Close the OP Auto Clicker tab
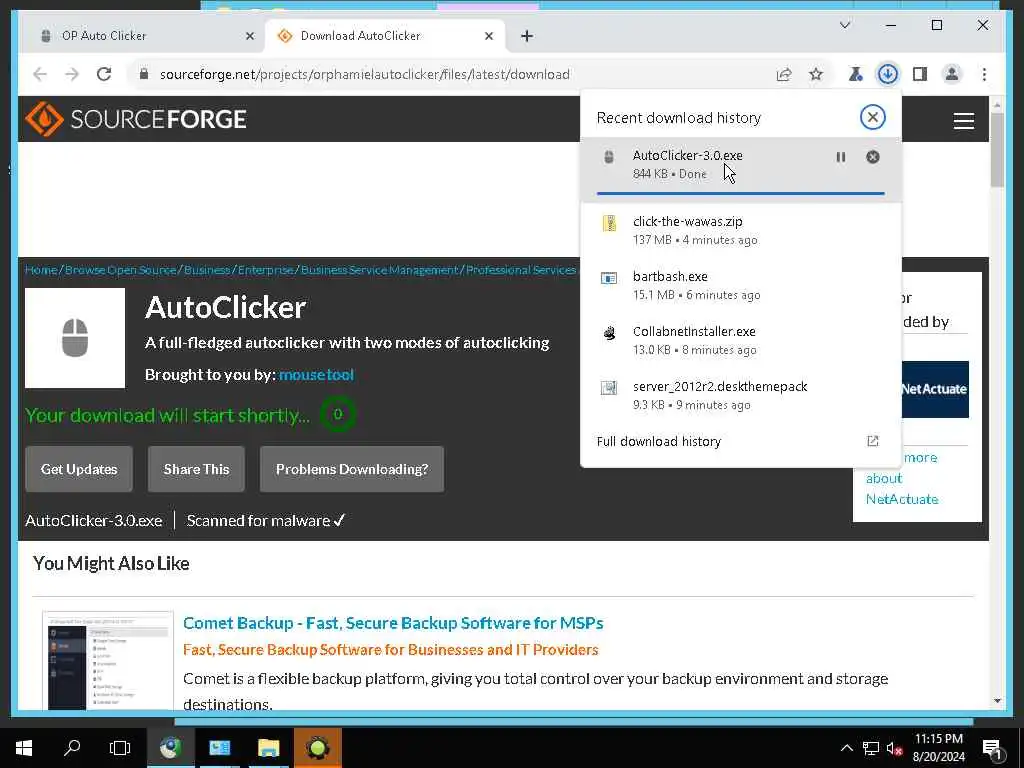Image resolution: width=1024 pixels, height=768 pixels. (249, 36)
